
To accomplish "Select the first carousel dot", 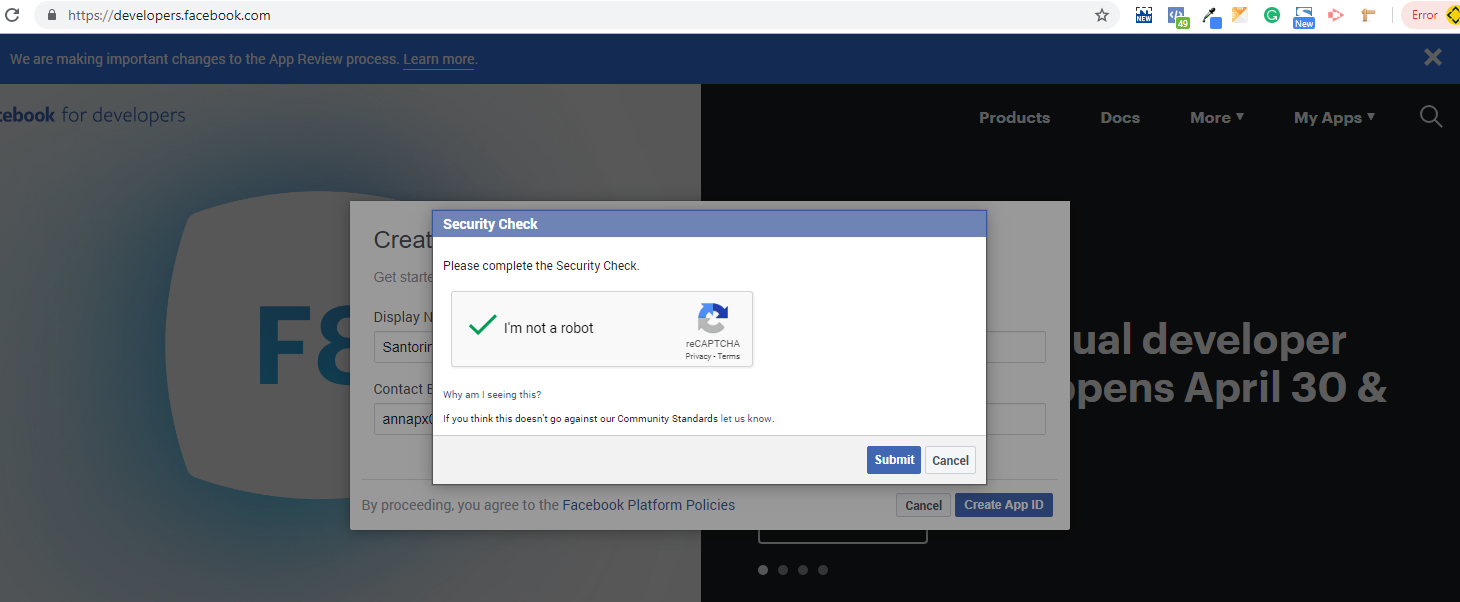I will (x=763, y=570).
